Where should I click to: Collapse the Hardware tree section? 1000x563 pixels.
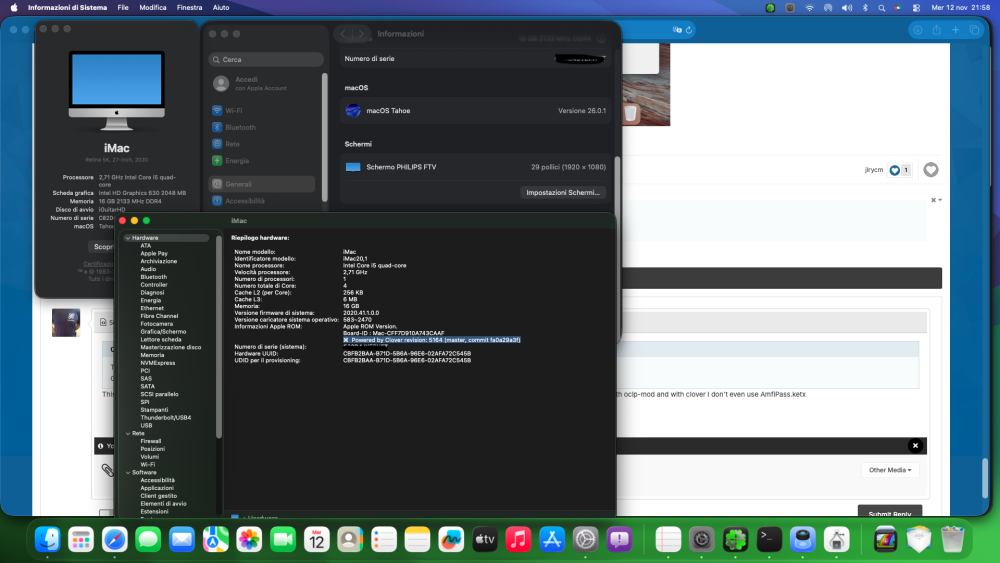128,238
